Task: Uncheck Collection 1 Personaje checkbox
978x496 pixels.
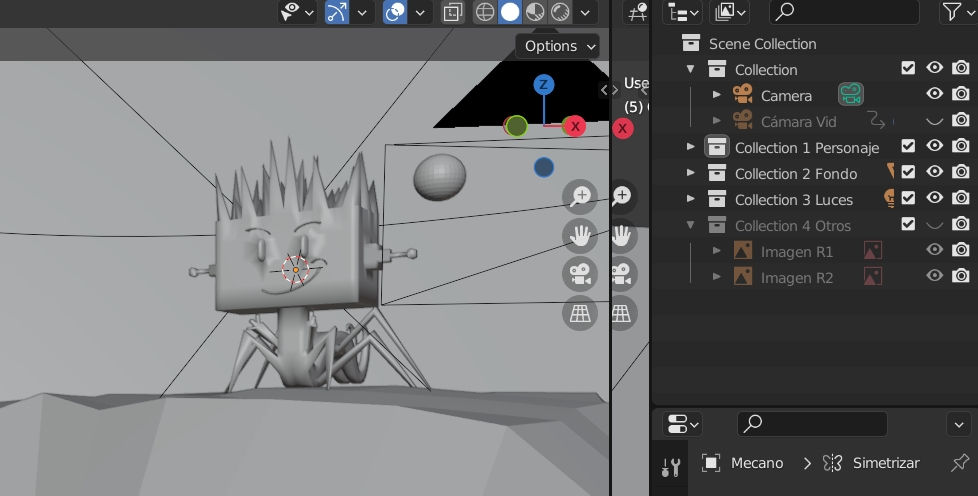Action: (908, 145)
